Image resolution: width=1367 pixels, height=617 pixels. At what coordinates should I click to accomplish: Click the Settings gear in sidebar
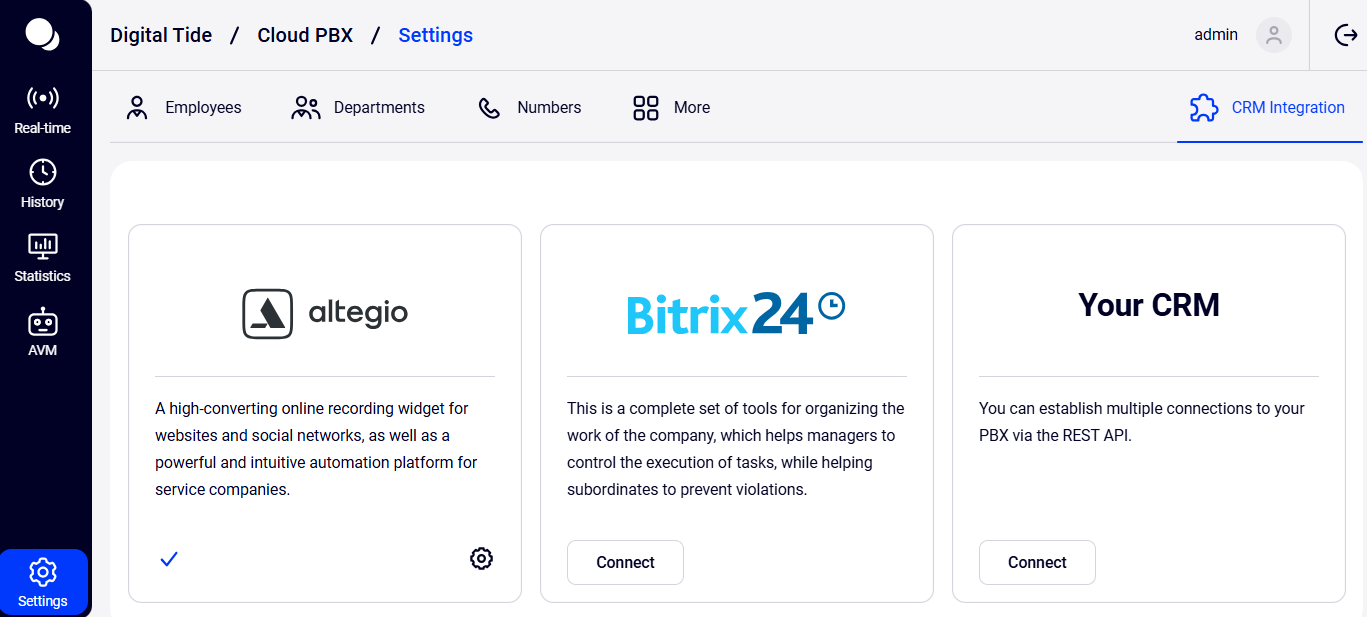(43, 582)
